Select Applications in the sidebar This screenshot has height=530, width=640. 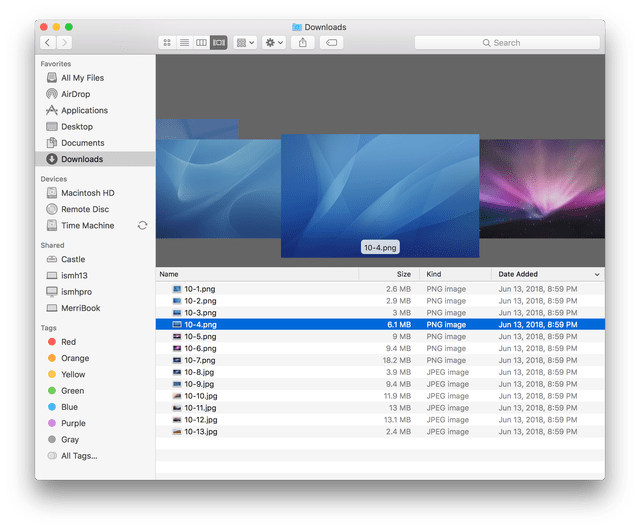coord(84,110)
